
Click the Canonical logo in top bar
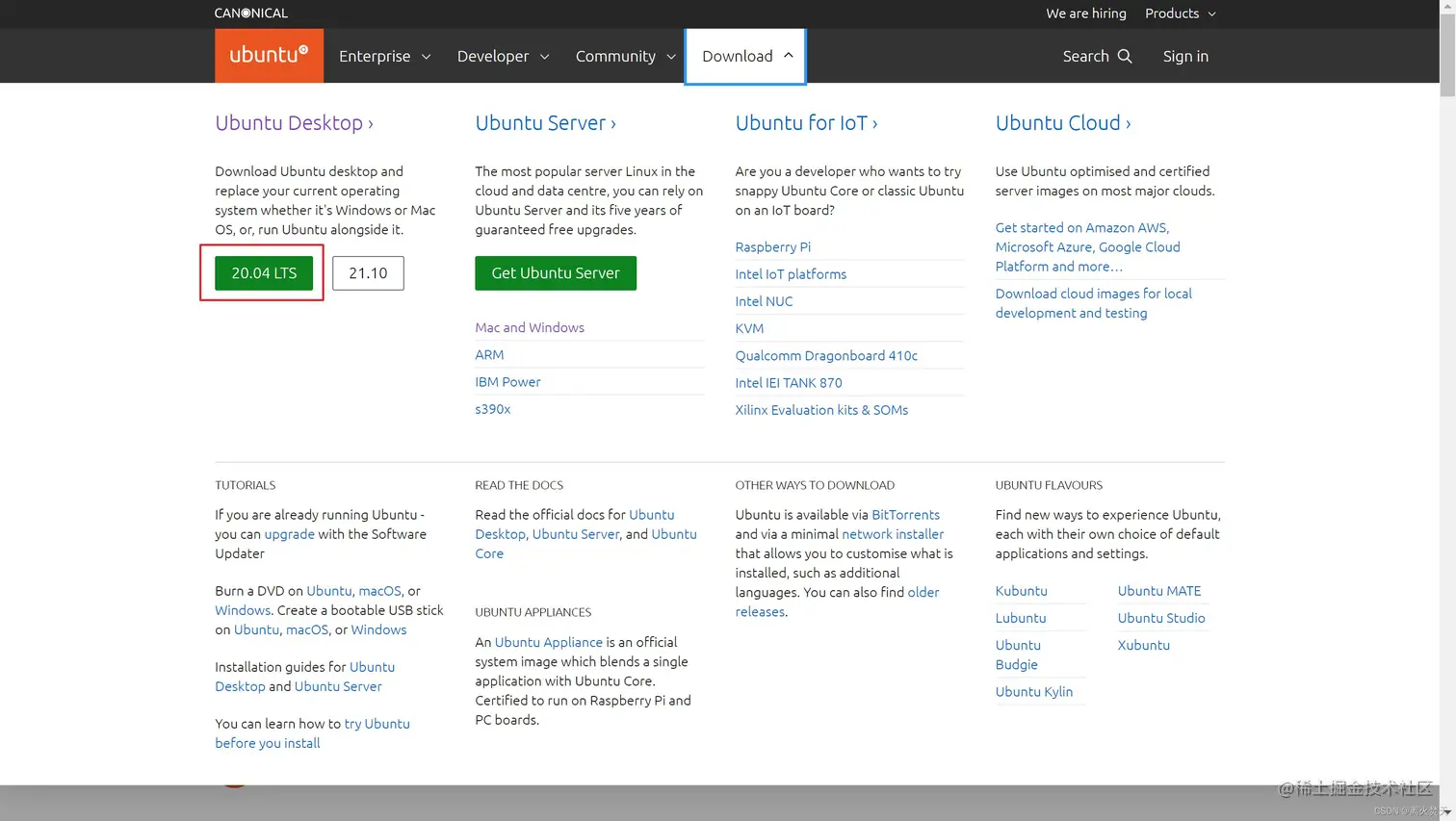pos(251,13)
